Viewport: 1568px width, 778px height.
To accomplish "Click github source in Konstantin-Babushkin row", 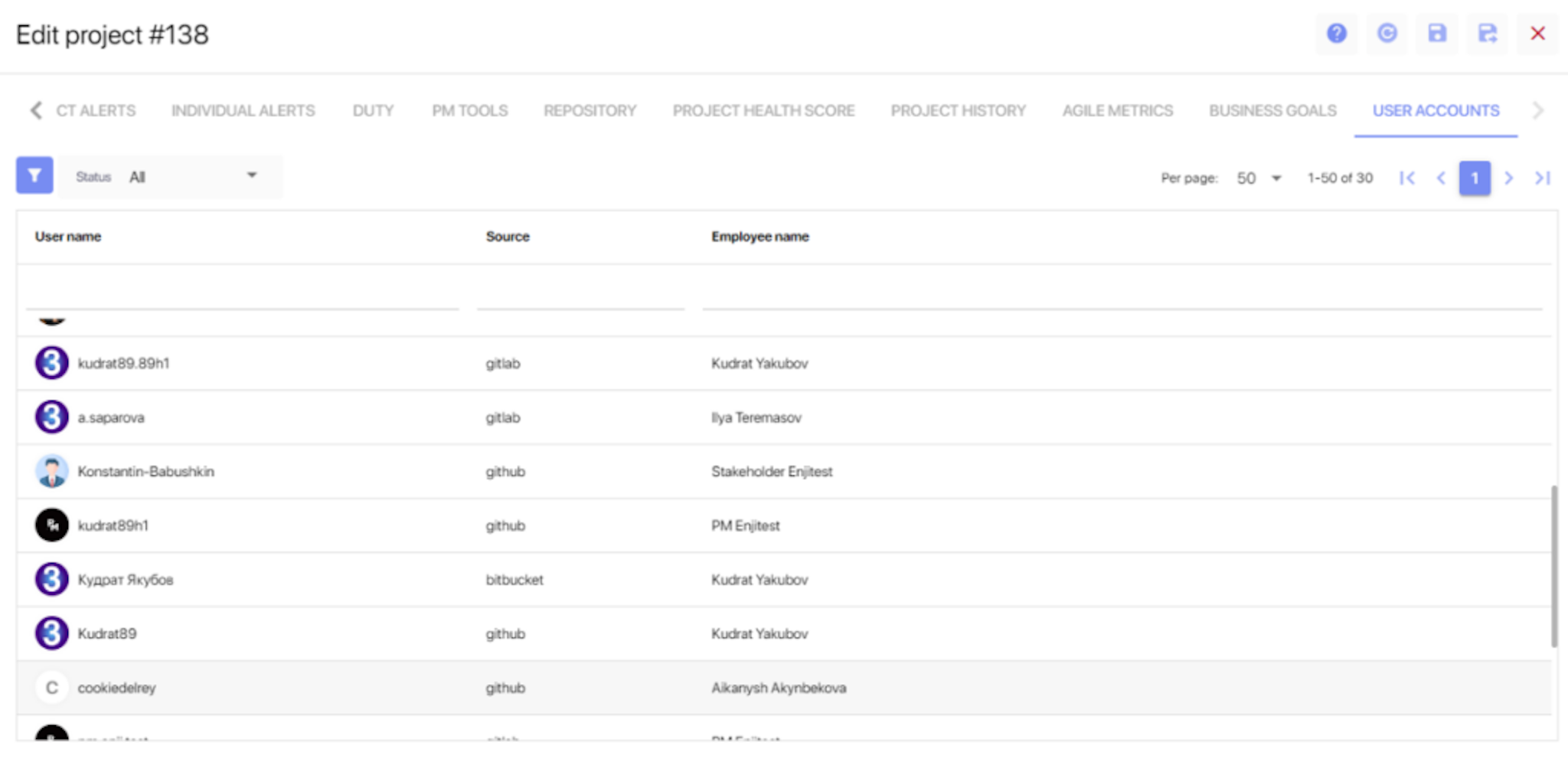I will coord(505,471).
